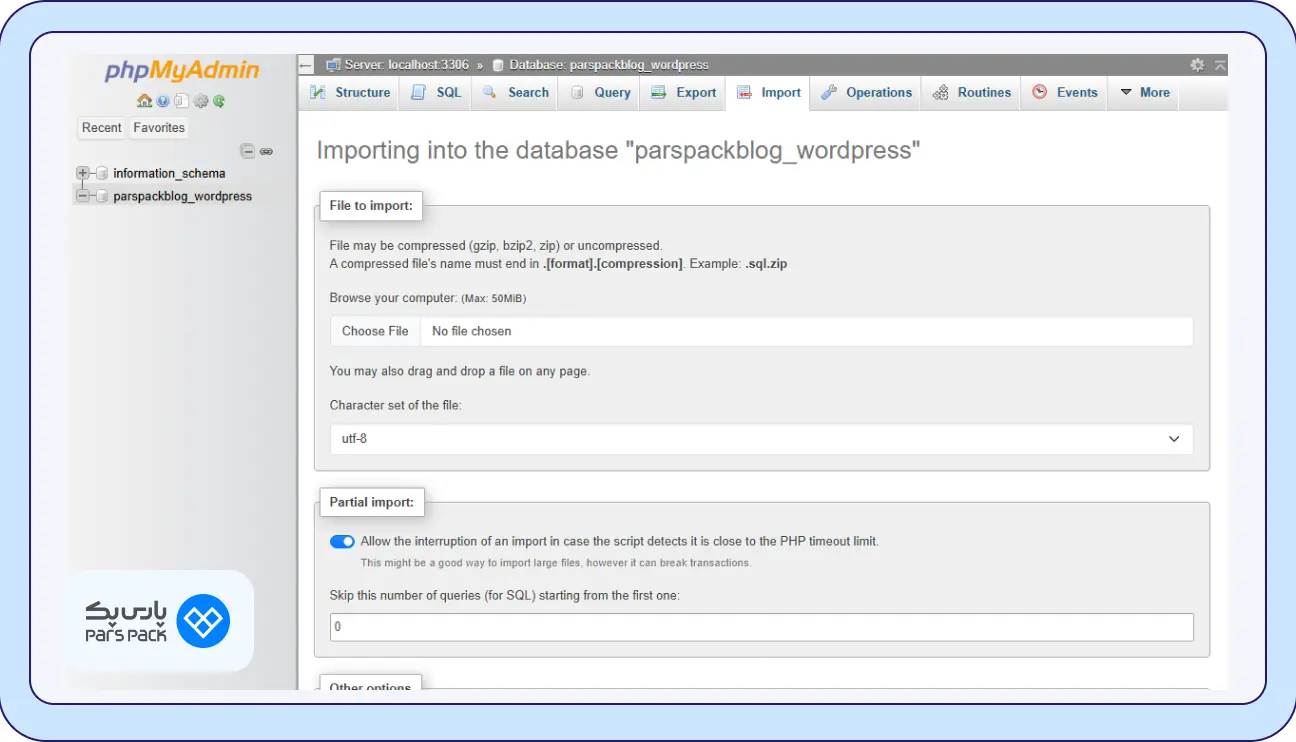This screenshot has width=1296, height=742.
Task: Reload the navigation panel with green icon
Action: [x=219, y=101]
